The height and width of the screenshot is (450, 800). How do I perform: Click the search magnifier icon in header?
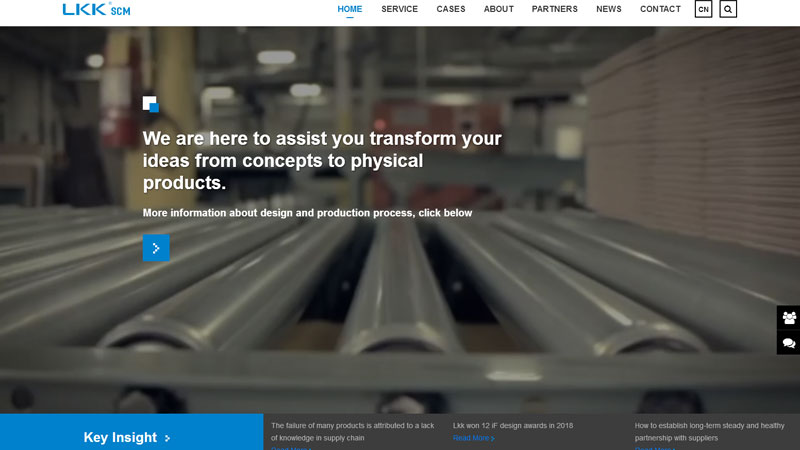click(728, 9)
